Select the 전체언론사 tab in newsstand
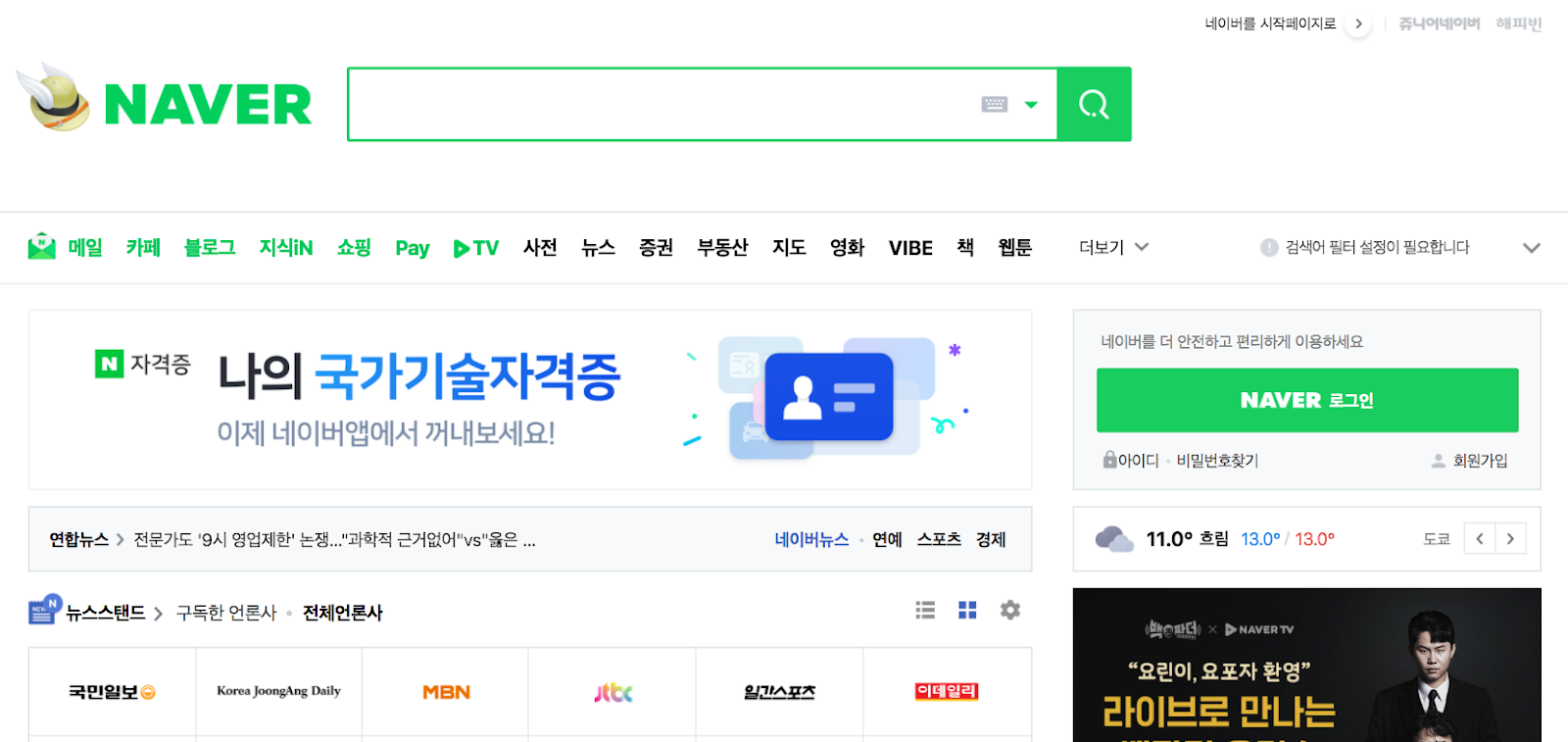The height and width of the screenshot is (742, 1568). click(343, 613)
